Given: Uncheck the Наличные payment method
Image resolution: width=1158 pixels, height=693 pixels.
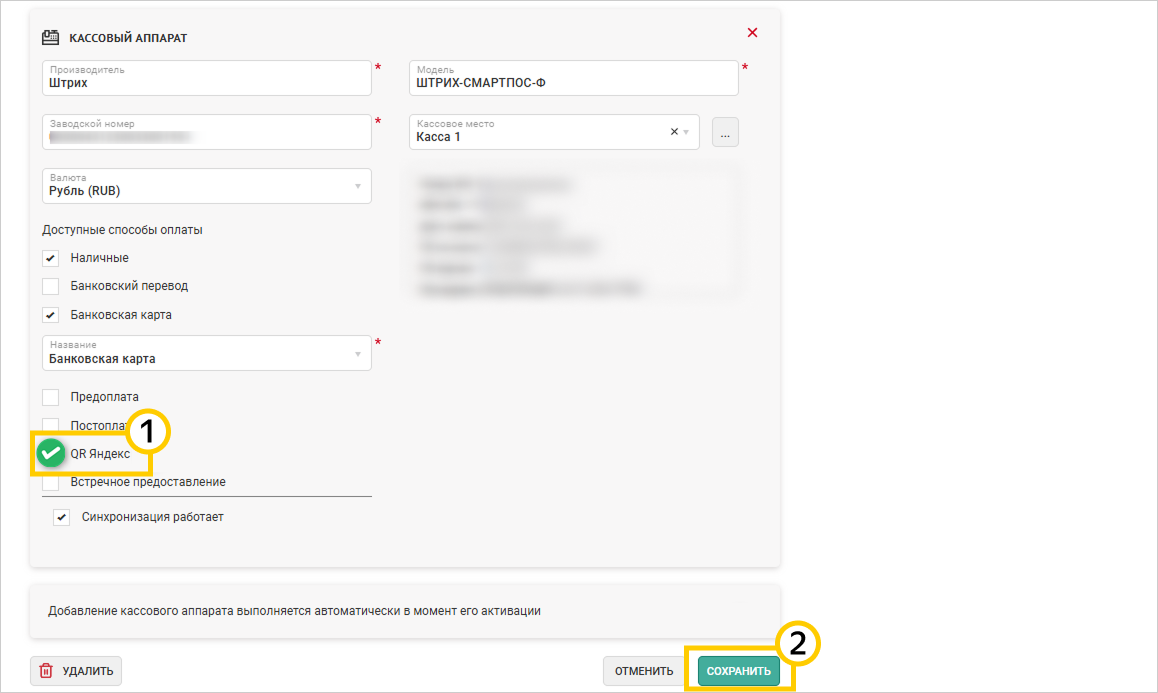Looking at the screenshot, I should click(50, 258).
